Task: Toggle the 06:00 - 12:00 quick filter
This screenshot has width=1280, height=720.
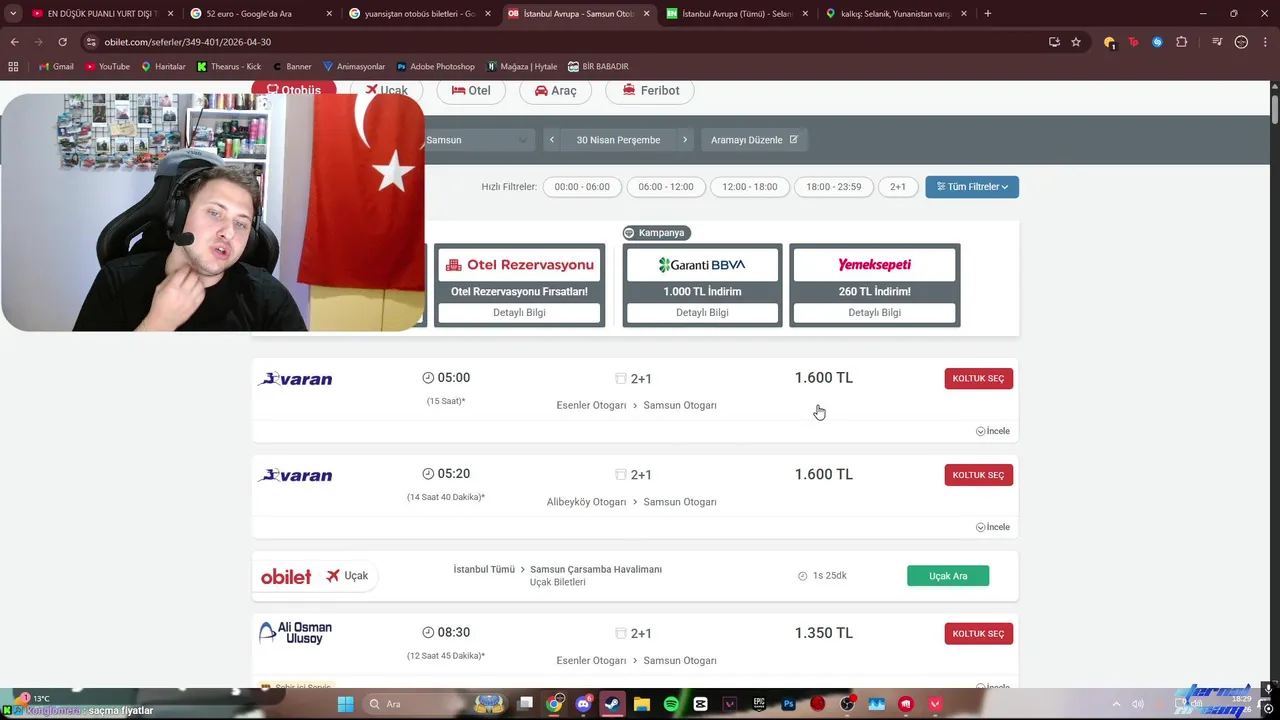Action: coord(666,187)
